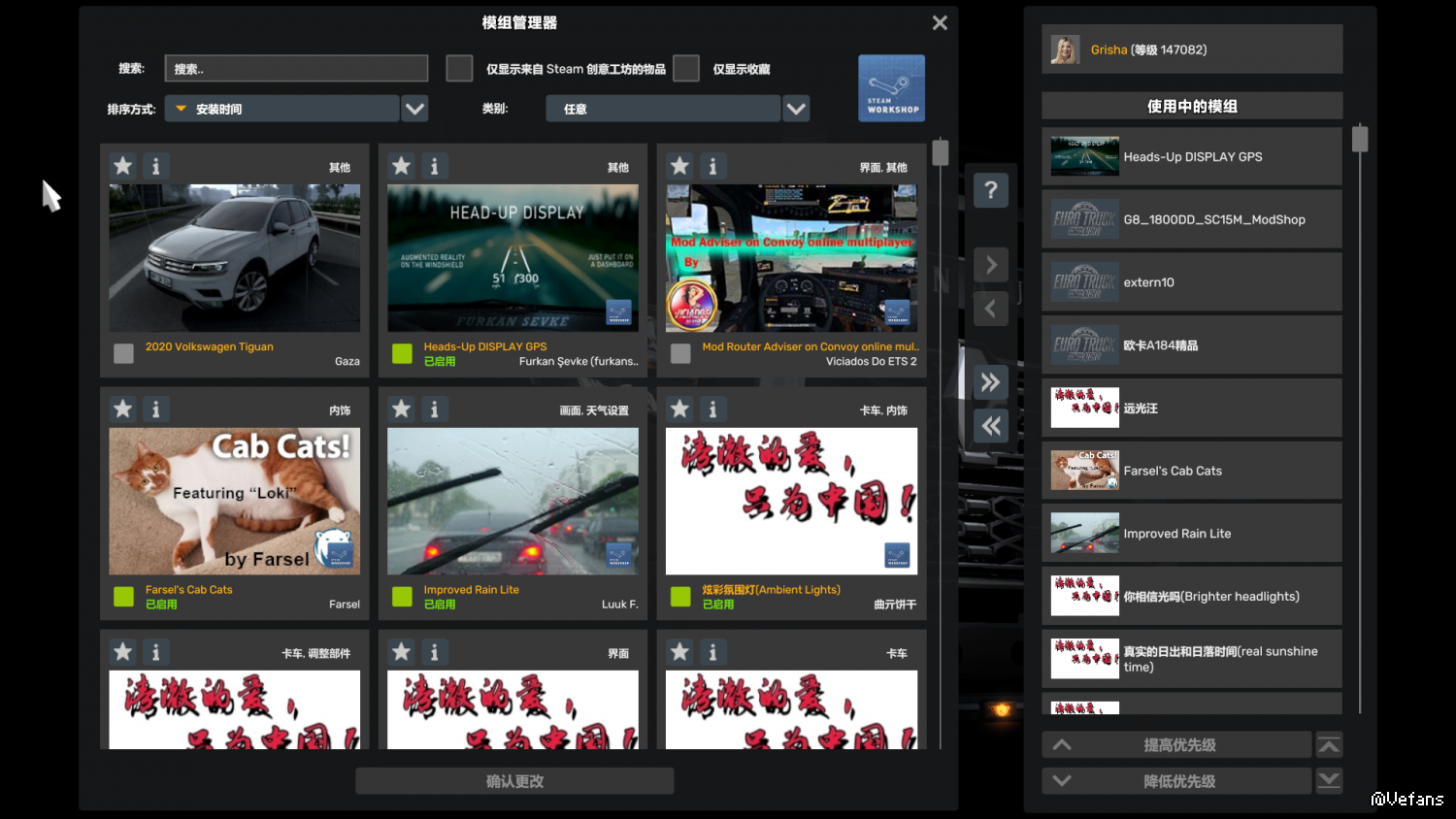Click the mod search input field
This screenshot has width=1456, height=819.
click(x=296, y=69)
